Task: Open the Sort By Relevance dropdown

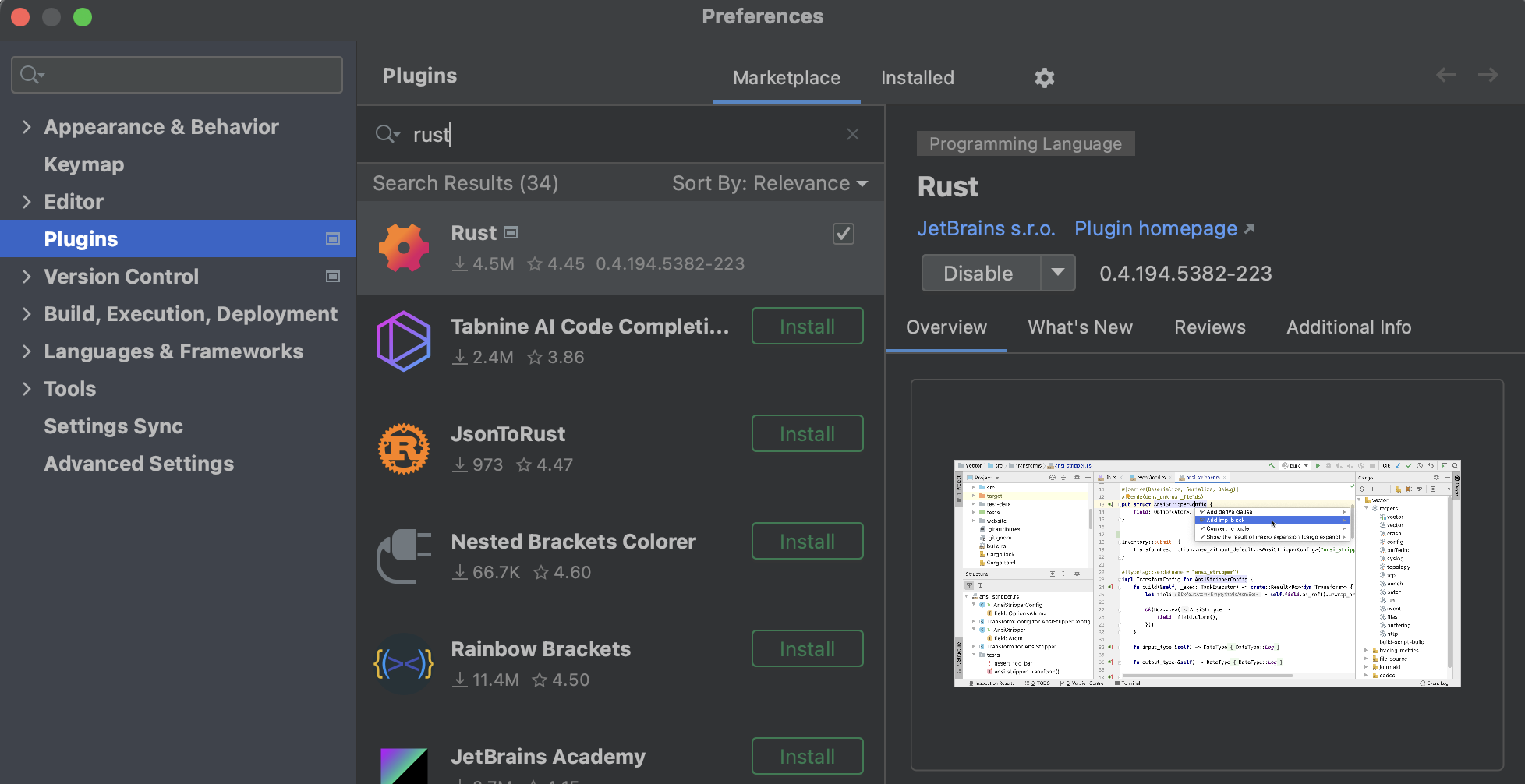Action: (x=770, y=183)
